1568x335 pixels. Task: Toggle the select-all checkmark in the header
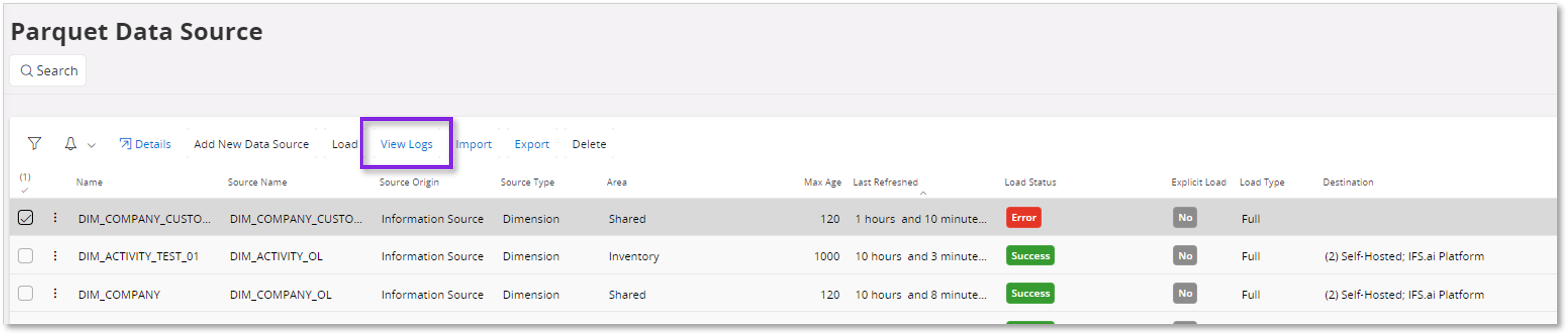(x=24, y=190)
